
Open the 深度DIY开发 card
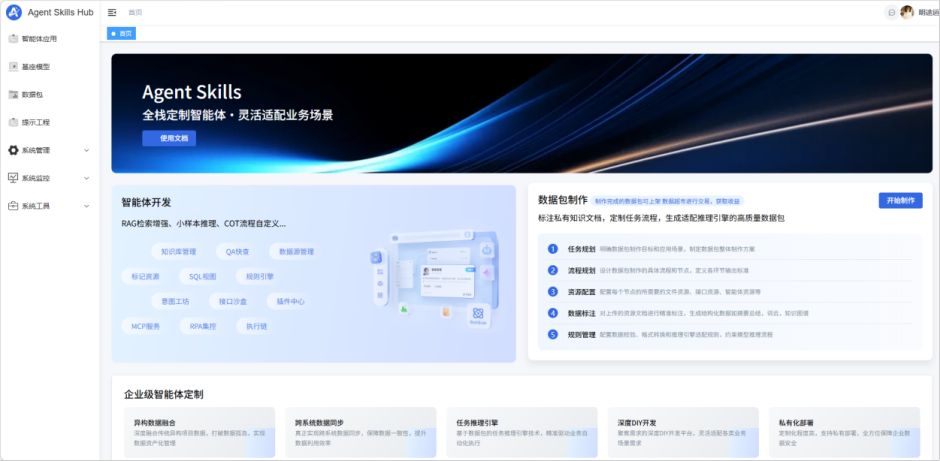point(683,432)
